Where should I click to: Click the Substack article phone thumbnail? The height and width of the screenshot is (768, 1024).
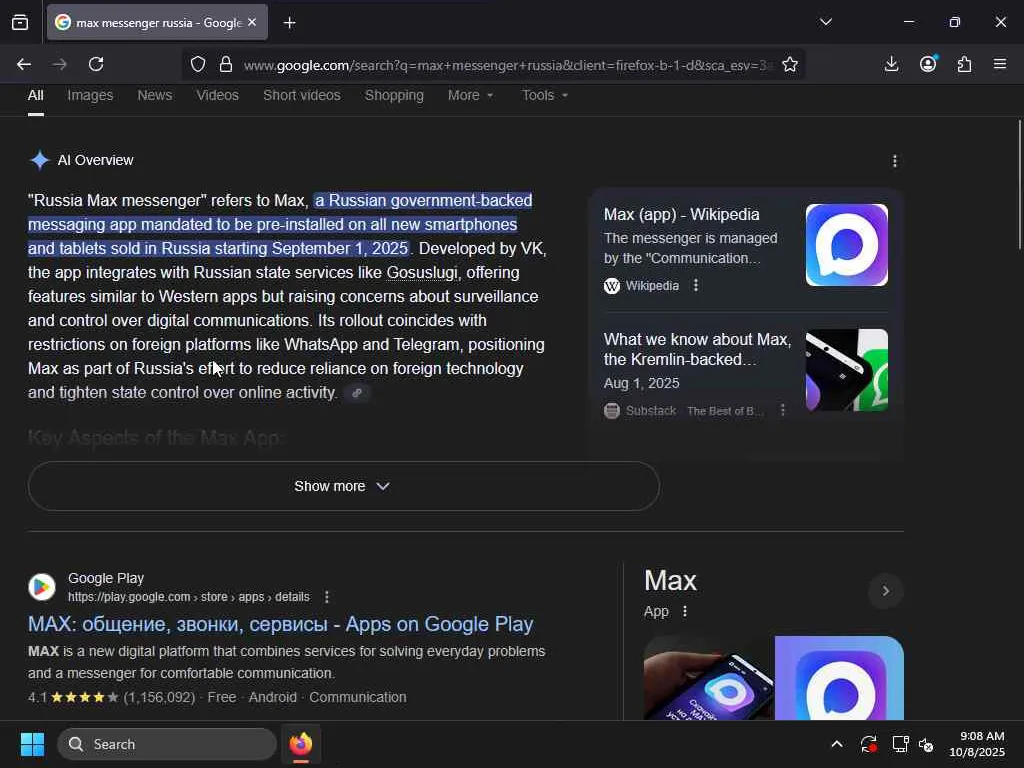[846, 370]
